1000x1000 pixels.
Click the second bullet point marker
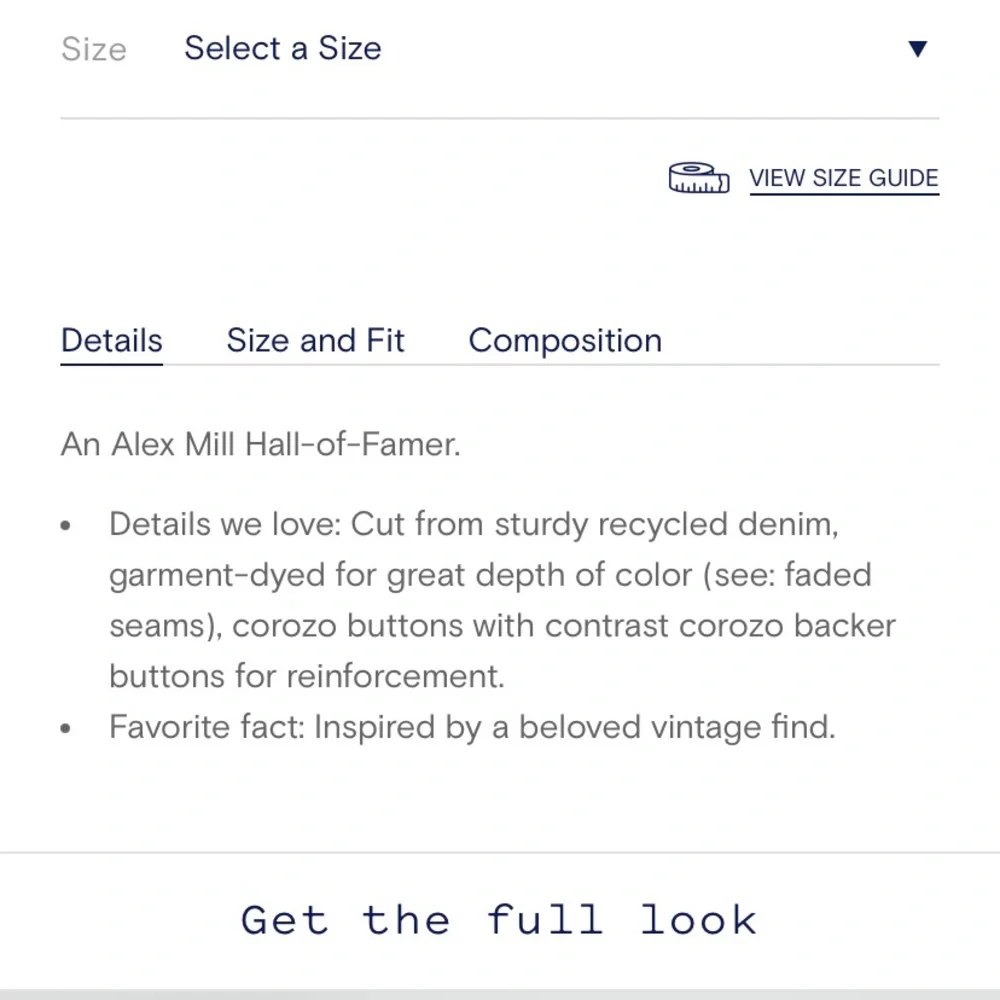point(66,728)
